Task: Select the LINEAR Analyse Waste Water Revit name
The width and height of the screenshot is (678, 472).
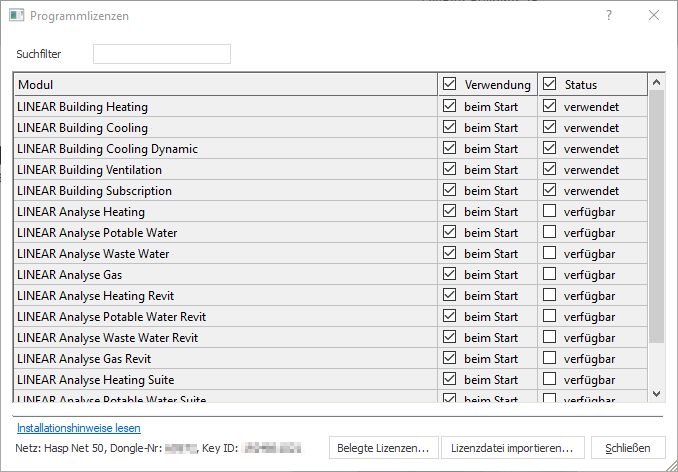Action: click(x=108, y=338)
